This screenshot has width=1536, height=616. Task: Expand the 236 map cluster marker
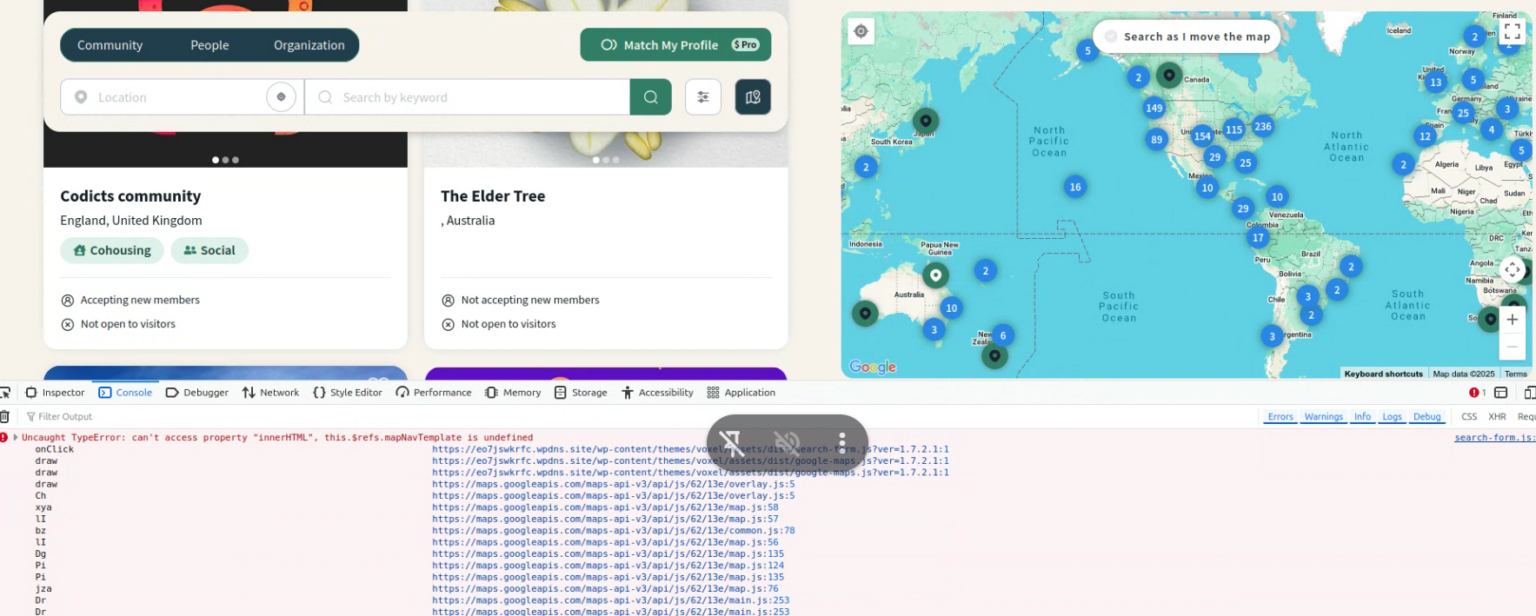click(x=1263, y=126)
